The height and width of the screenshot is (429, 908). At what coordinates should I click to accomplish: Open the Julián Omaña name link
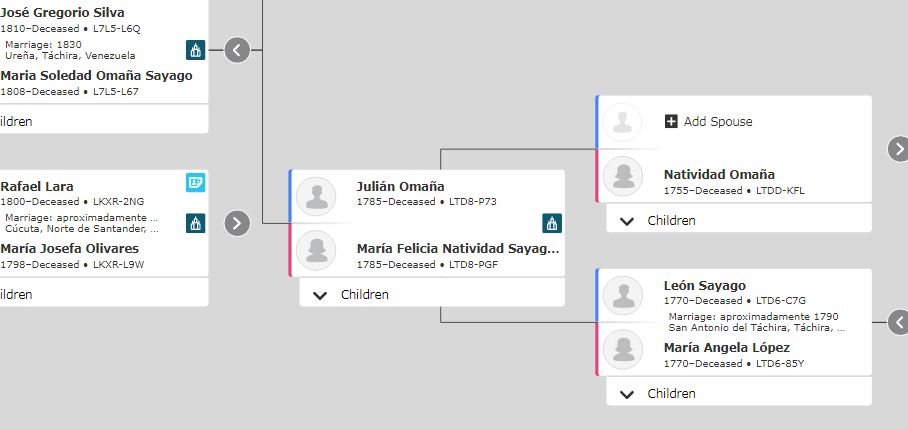pyautogui.click(x=401, y=186)
